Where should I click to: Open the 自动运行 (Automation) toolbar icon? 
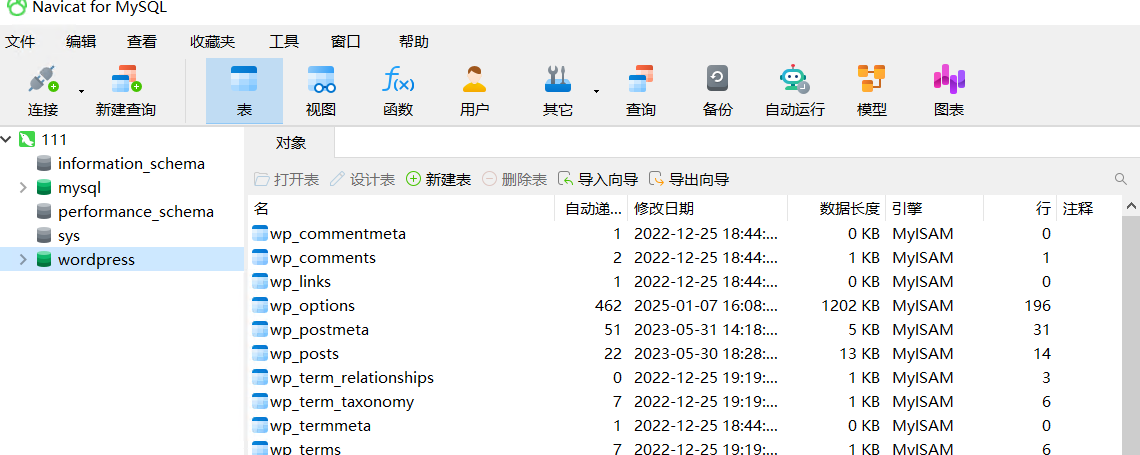point(795,92)
